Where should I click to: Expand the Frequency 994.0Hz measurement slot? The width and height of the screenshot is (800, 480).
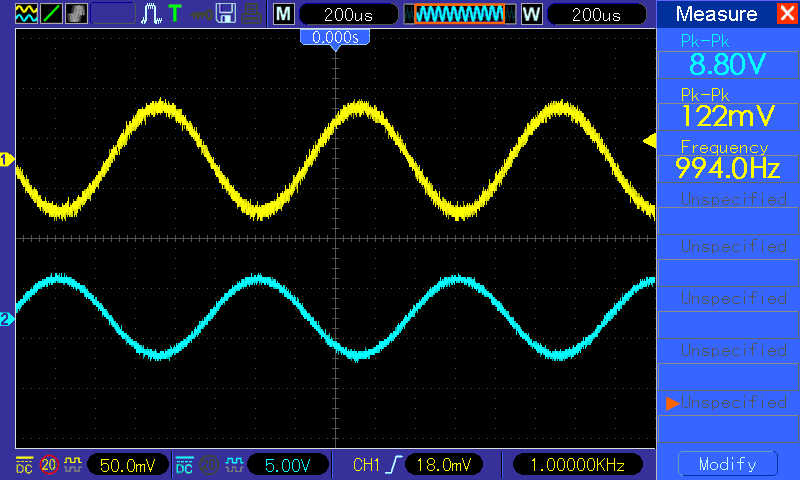coord(727,161)
